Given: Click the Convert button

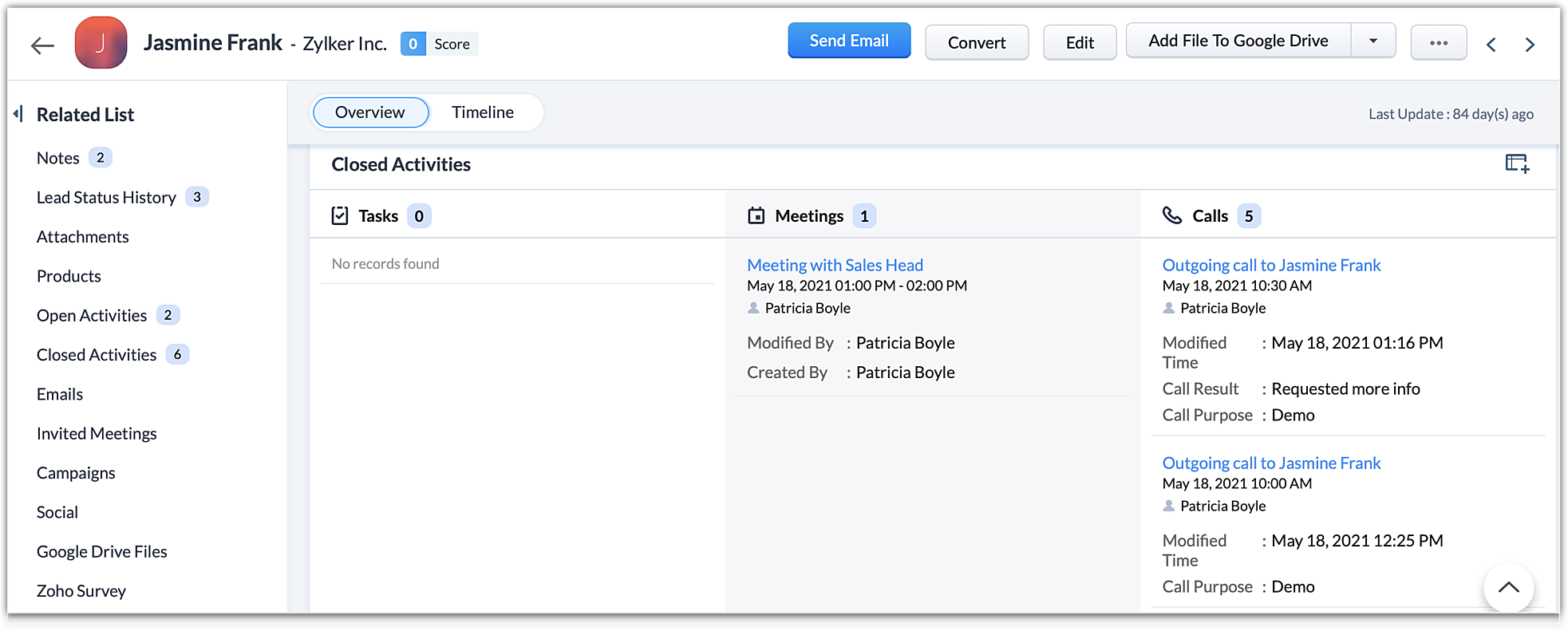Looking at the screenshot, I should [976, 43].
